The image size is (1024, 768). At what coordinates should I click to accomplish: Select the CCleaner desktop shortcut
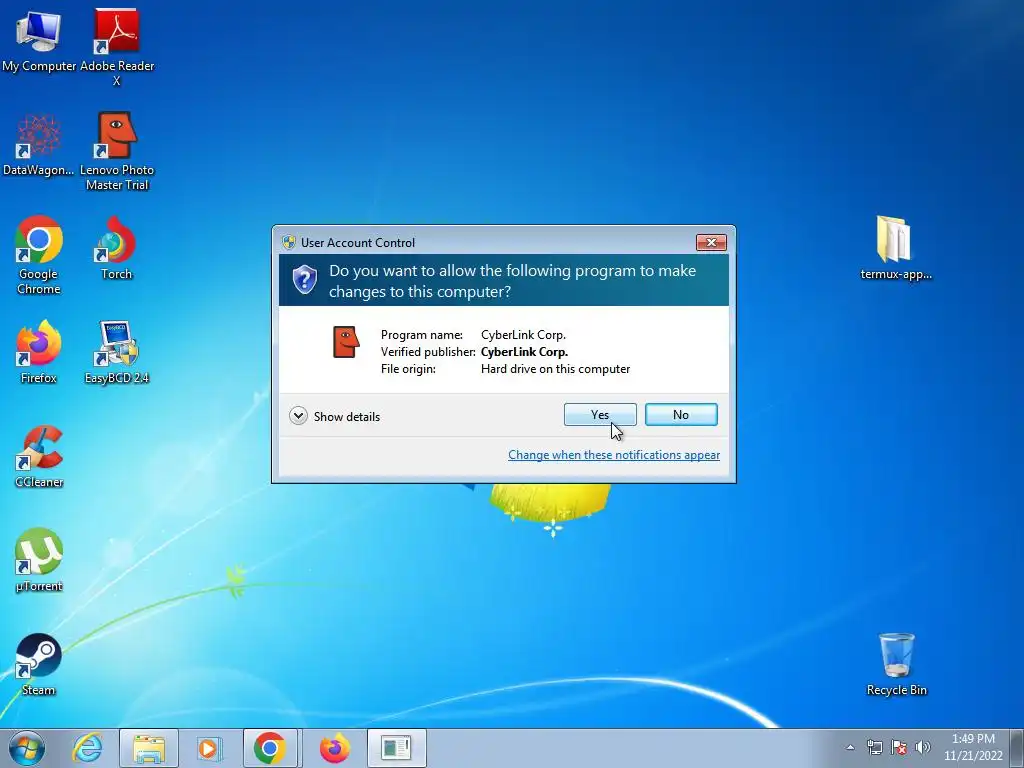click(39, 456)
